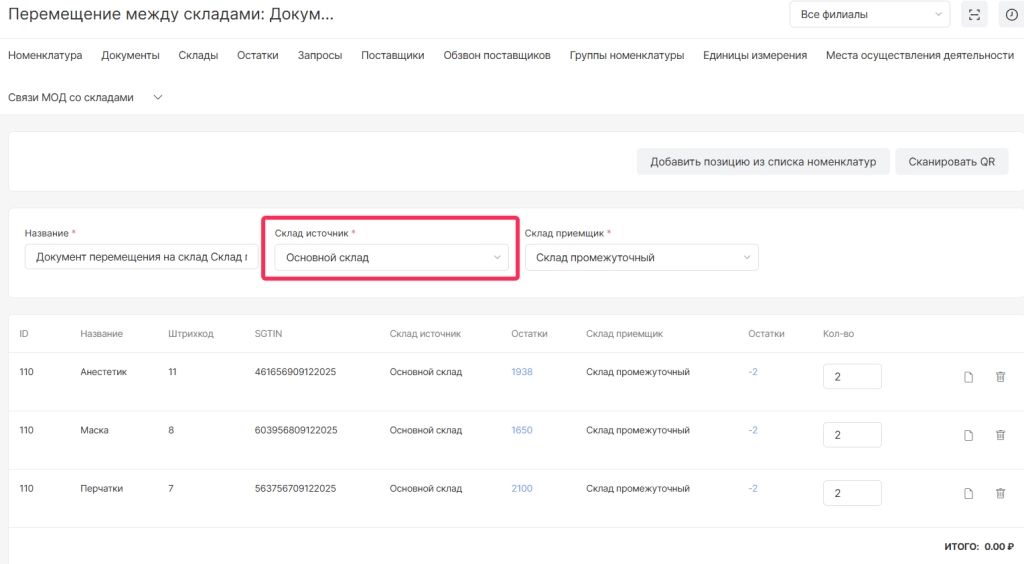Click the document icon in Маска row
This screenshot has width=1024, height=564.
[967, 435]
